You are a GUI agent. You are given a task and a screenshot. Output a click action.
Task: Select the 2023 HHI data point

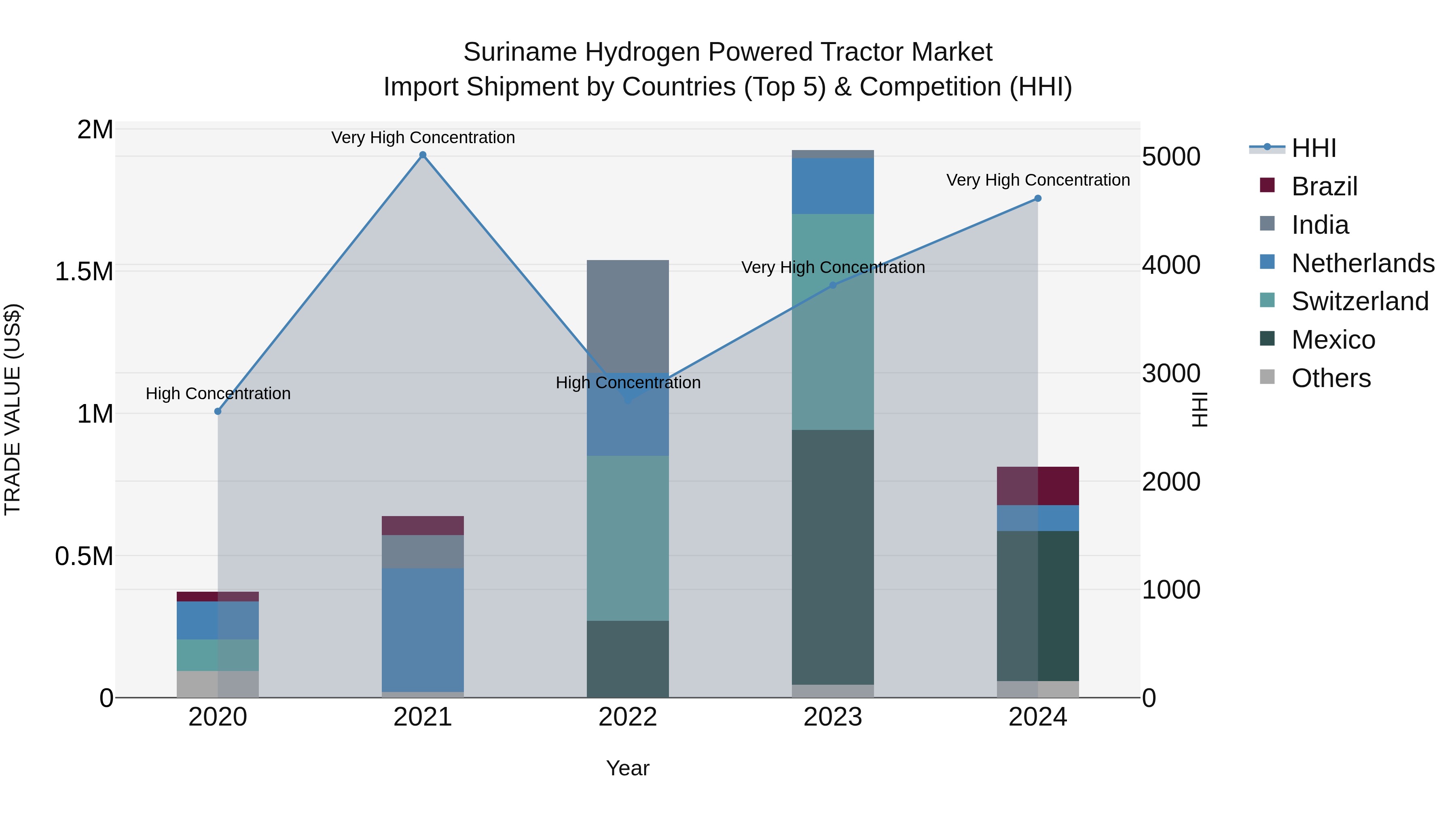[833, 286]
